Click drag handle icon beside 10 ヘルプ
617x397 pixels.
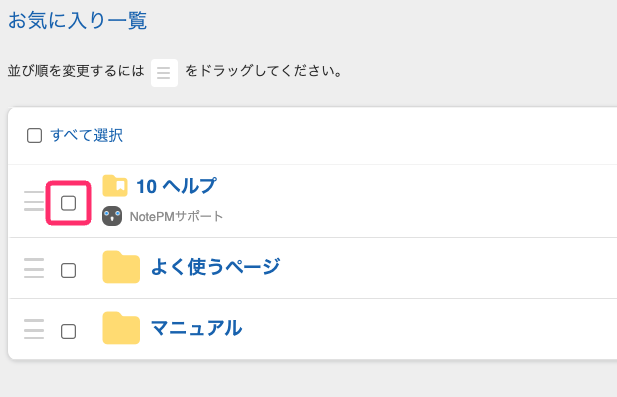tap(34, 201)
